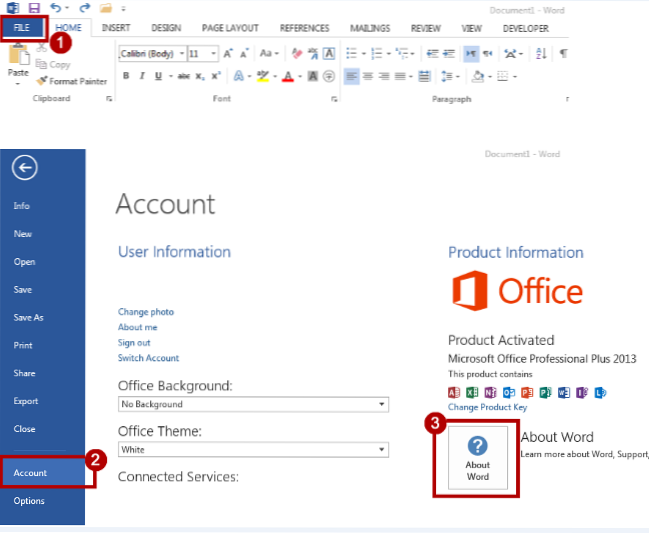Click the font color red A button
Image resolution: width=649 pixels, height=533 pixels.
[x=287, y=76]
